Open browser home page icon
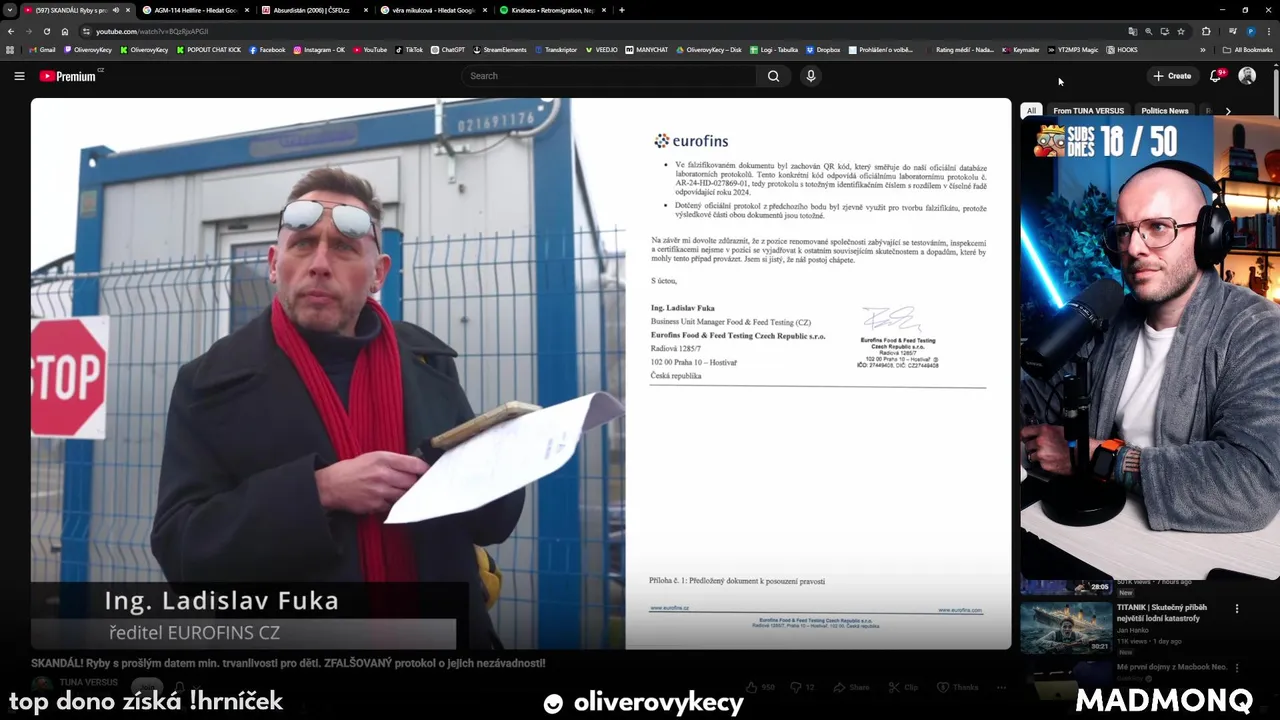Image resolution: width=1280 pixels, height=720 pixels. (65, 31)
